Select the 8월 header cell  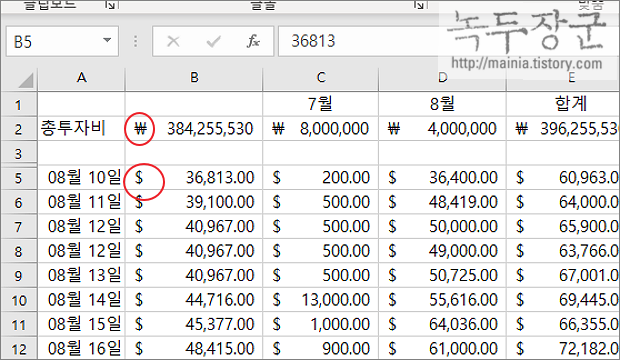pyautogui.click(x=442, y=104)
